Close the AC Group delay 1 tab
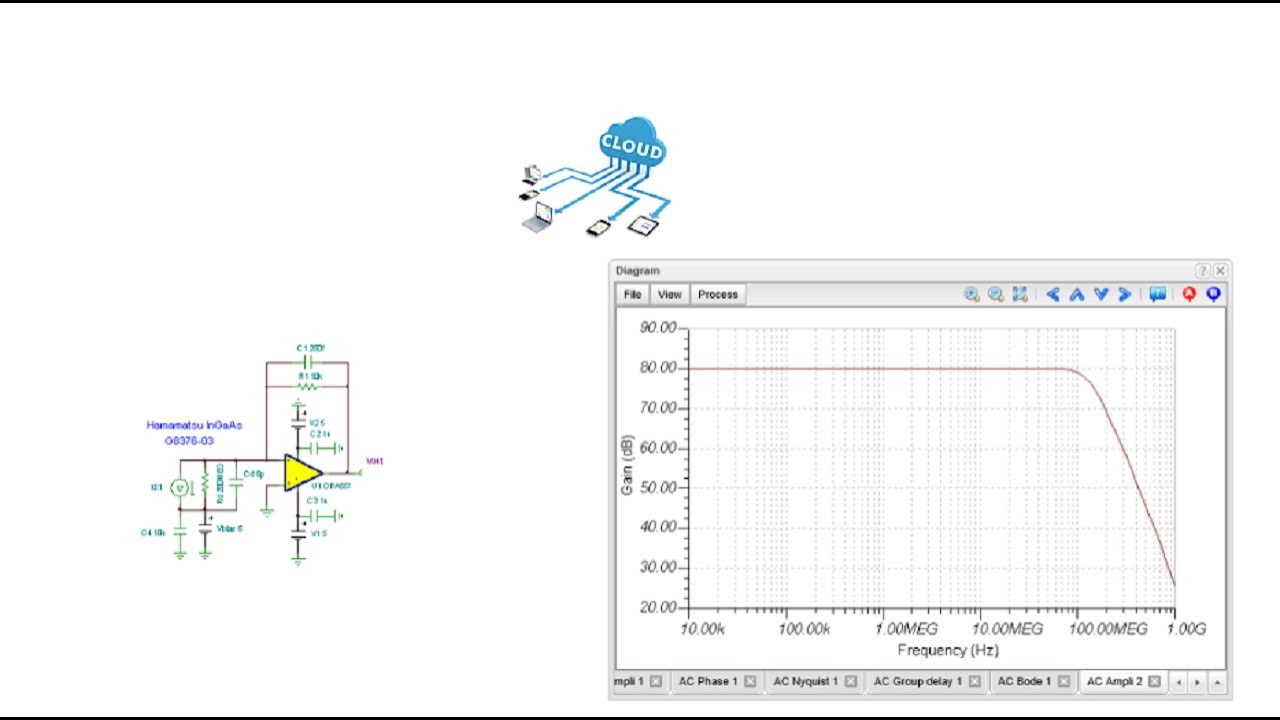Image resolution: width=1280 pixels, height=720 pixels. coord(974,682)
